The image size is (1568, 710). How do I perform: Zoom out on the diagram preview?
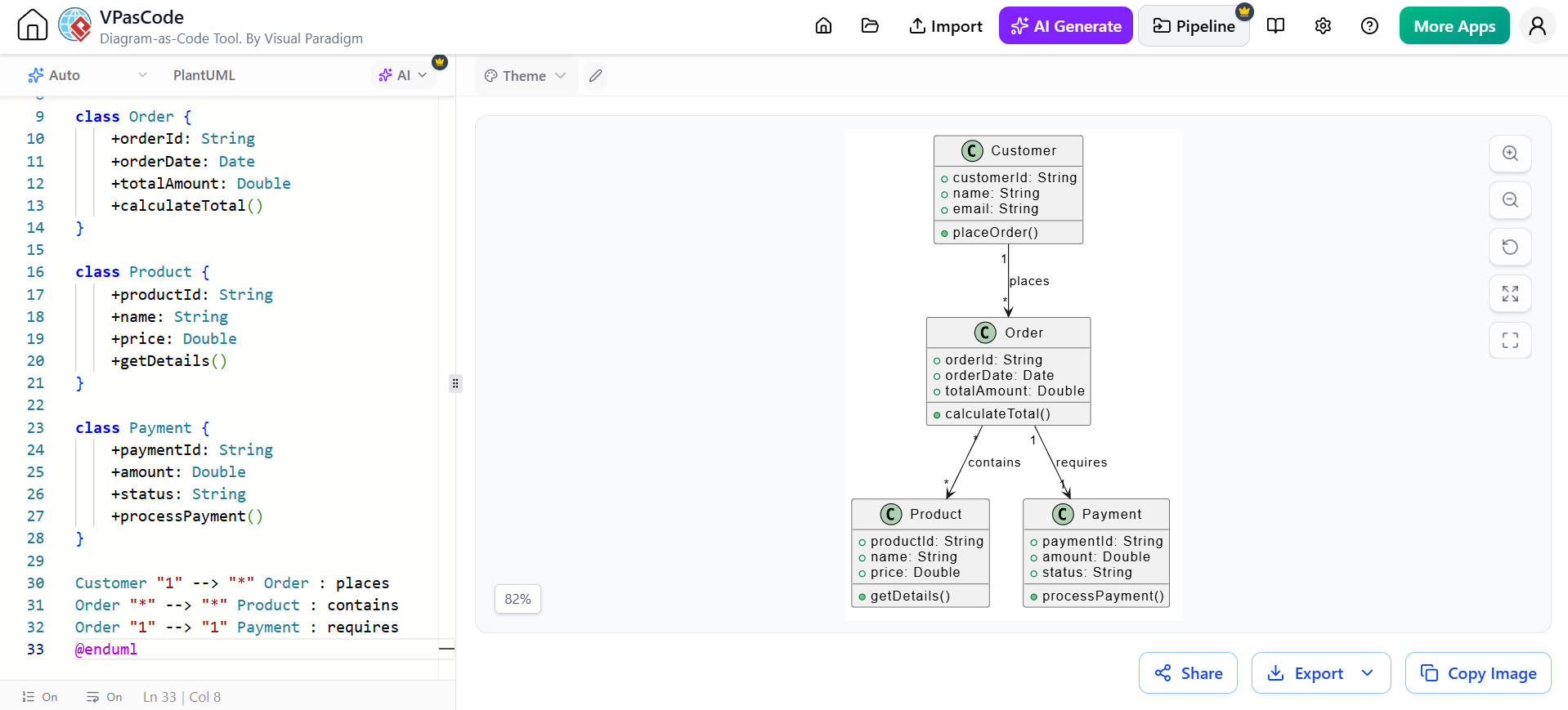point(1510,200)
